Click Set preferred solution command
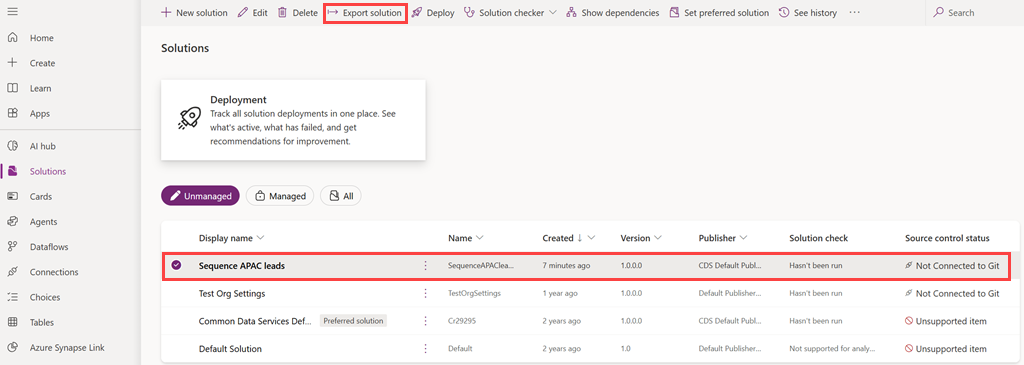The height and width of the screenshot is (365, 1024). tap(719, 12)
